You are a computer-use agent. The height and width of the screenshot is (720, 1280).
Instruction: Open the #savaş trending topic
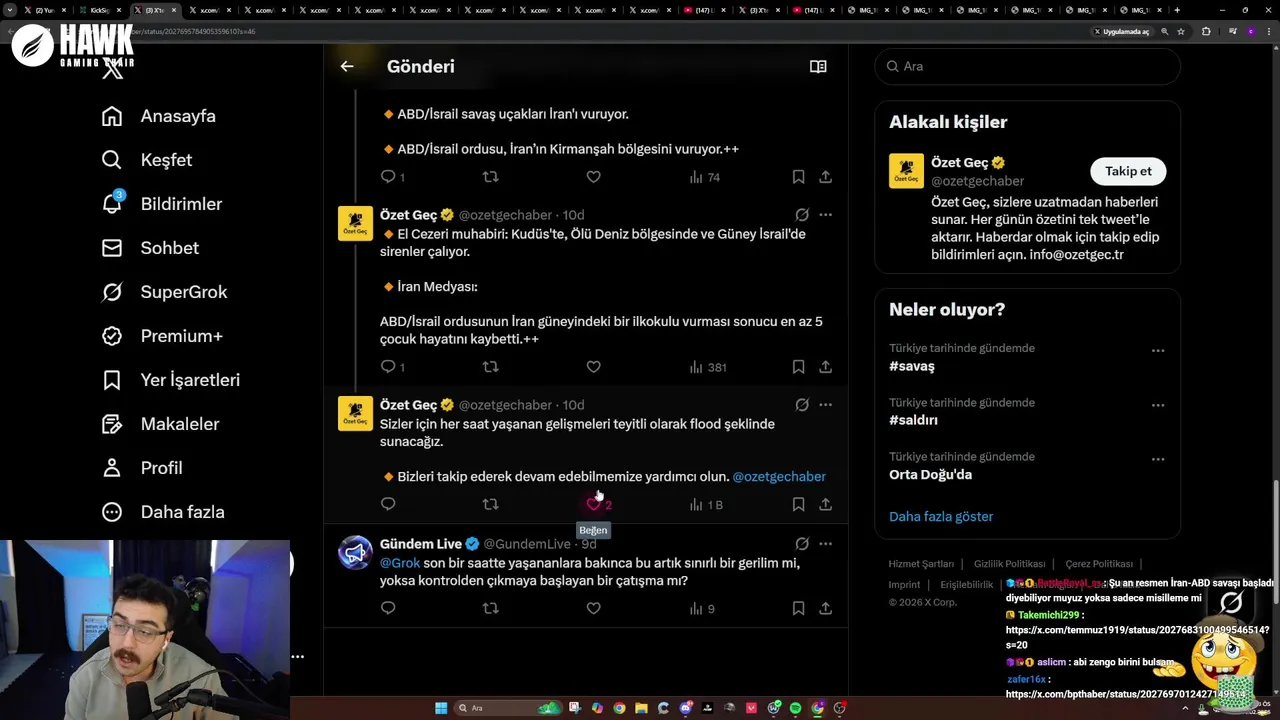(912, 366)
